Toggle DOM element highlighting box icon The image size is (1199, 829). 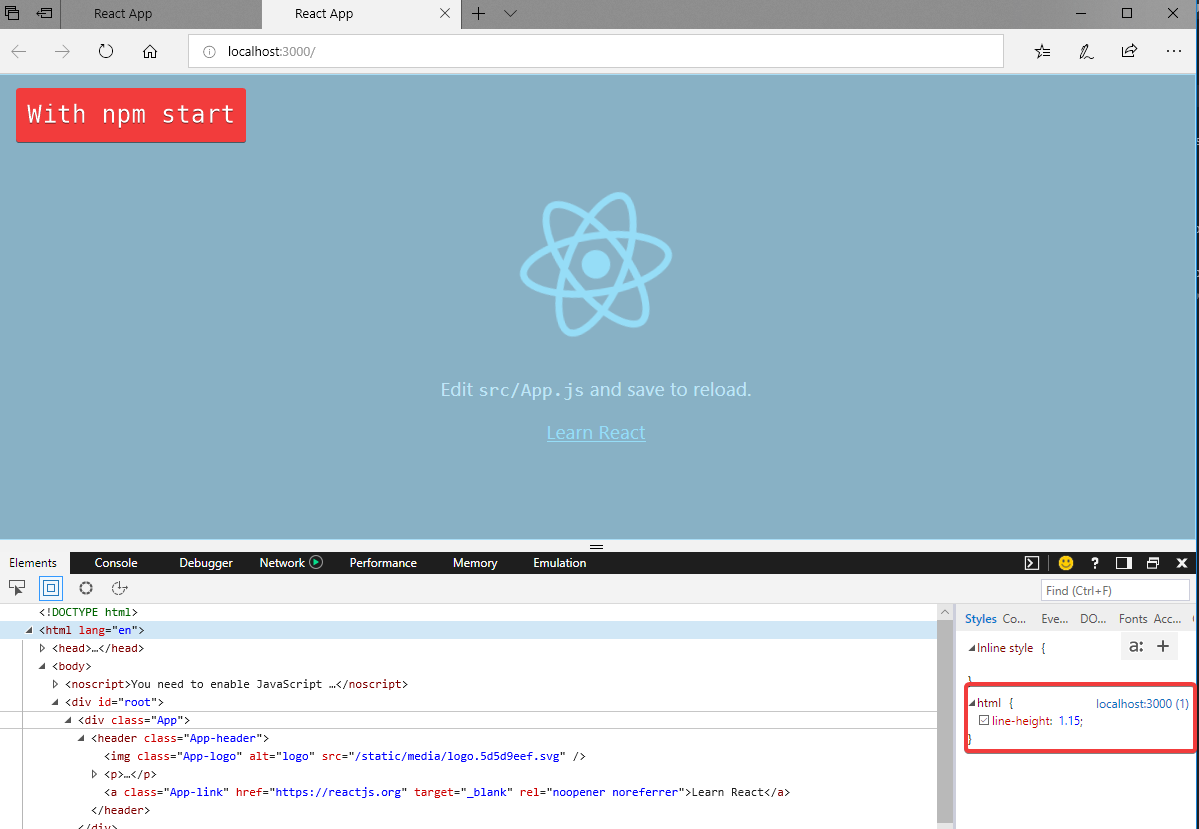coord(50,587)
